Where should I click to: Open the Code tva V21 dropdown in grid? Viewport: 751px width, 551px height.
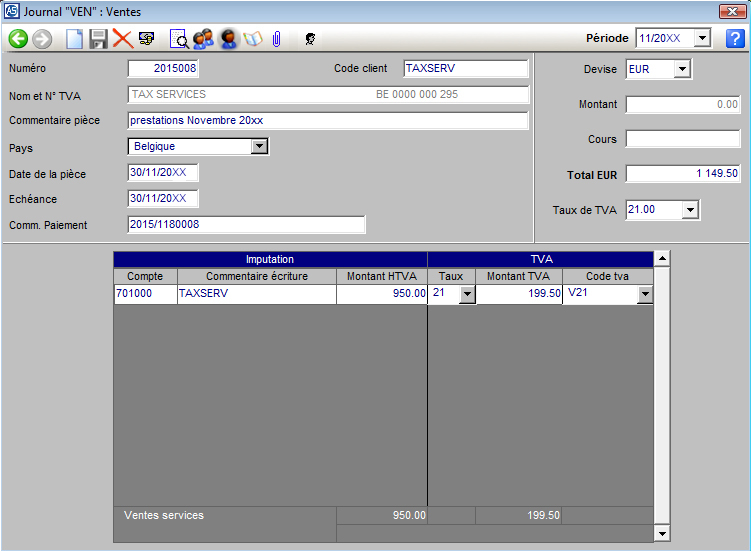point(644,294)
